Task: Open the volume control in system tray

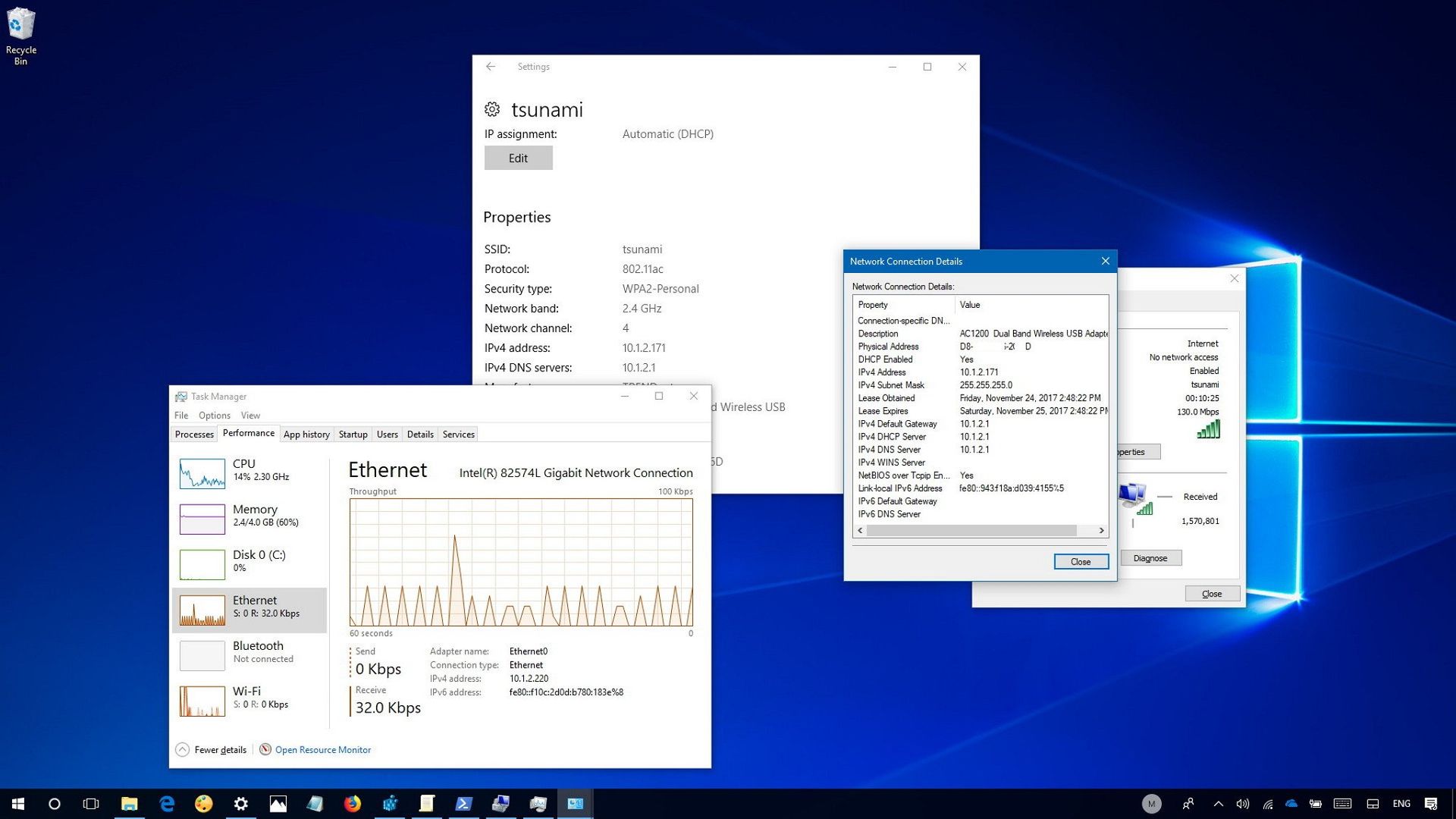Action: click(1243, 803)
